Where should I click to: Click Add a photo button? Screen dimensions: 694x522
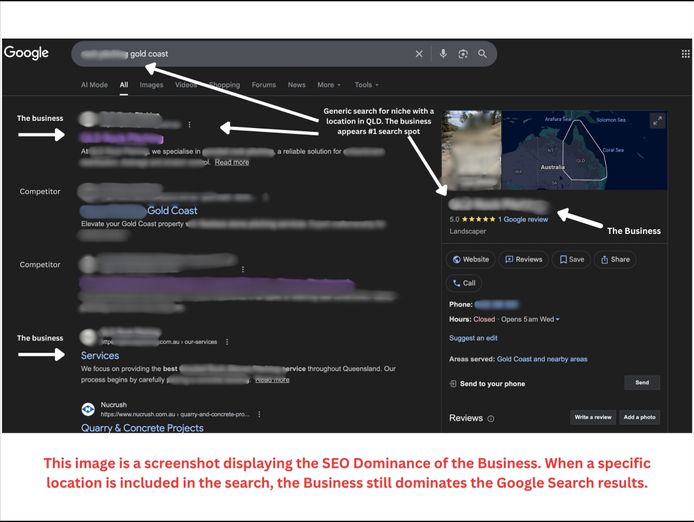coord(640,417)
